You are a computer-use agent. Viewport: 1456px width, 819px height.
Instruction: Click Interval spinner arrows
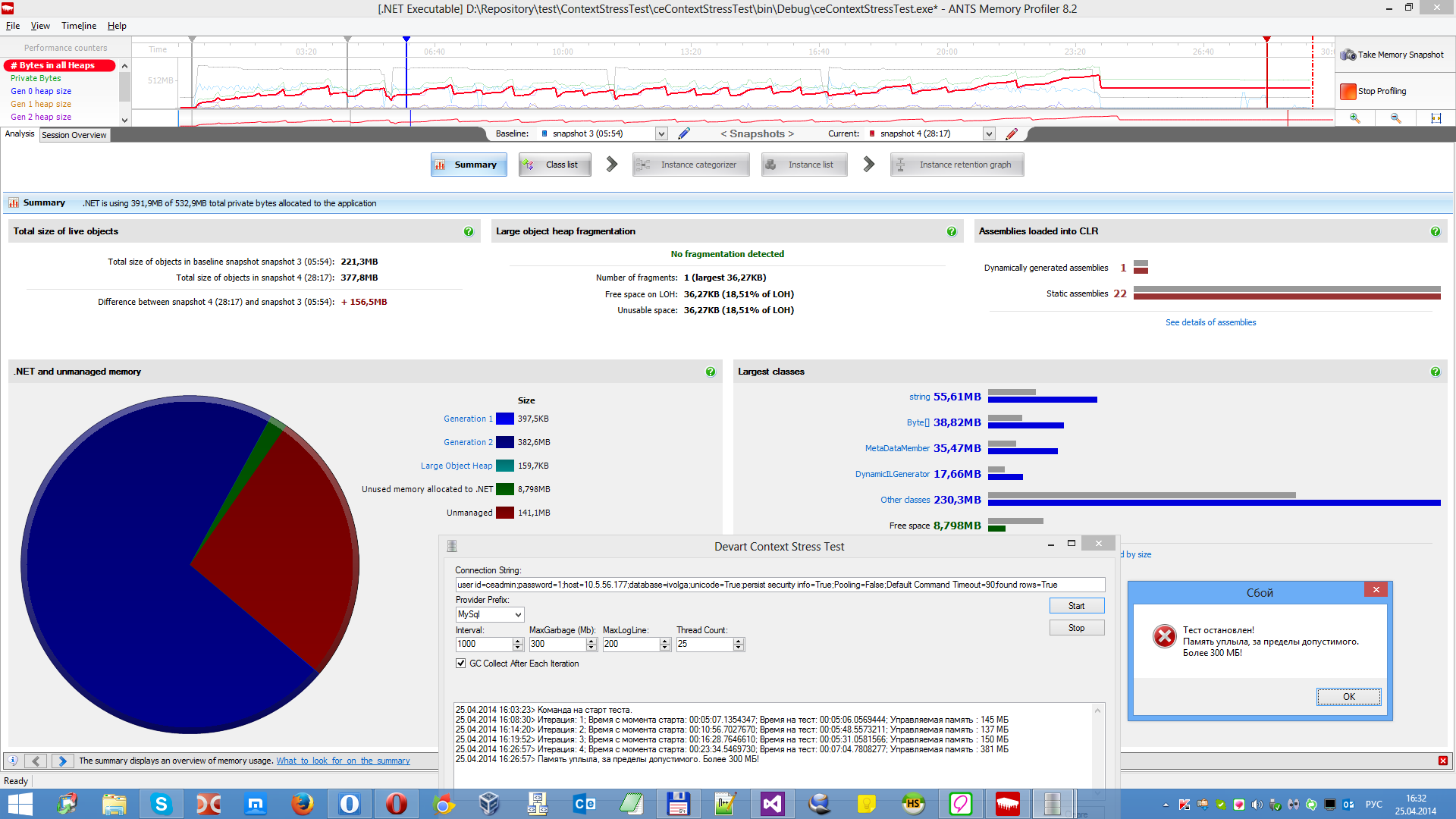(518, 644)
